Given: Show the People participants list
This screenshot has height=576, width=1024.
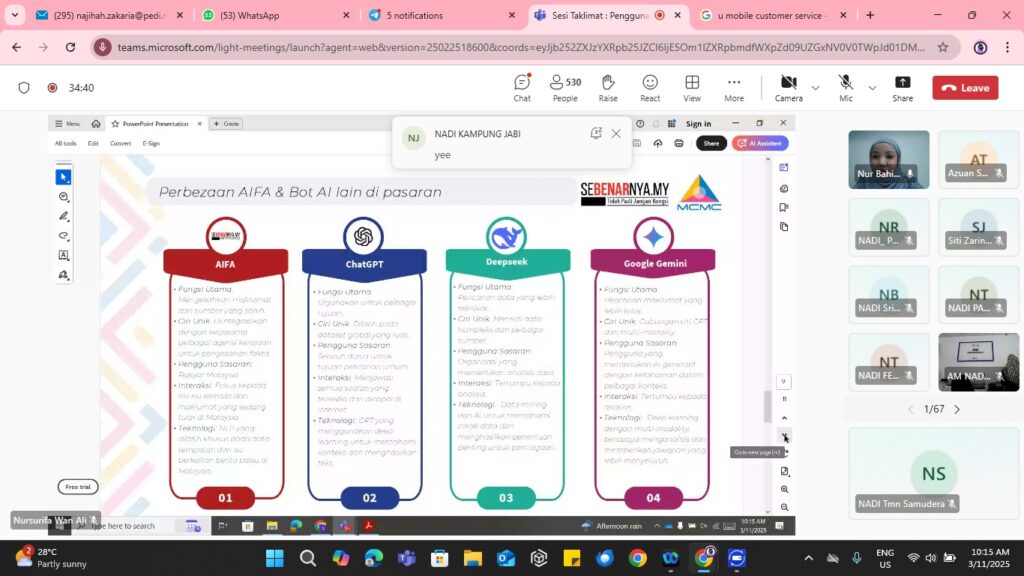Looking at the screenshot, I should point(565,87).
